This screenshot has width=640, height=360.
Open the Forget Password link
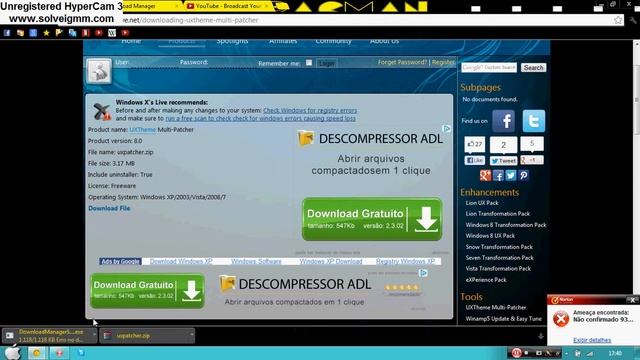tap(402, 62)
